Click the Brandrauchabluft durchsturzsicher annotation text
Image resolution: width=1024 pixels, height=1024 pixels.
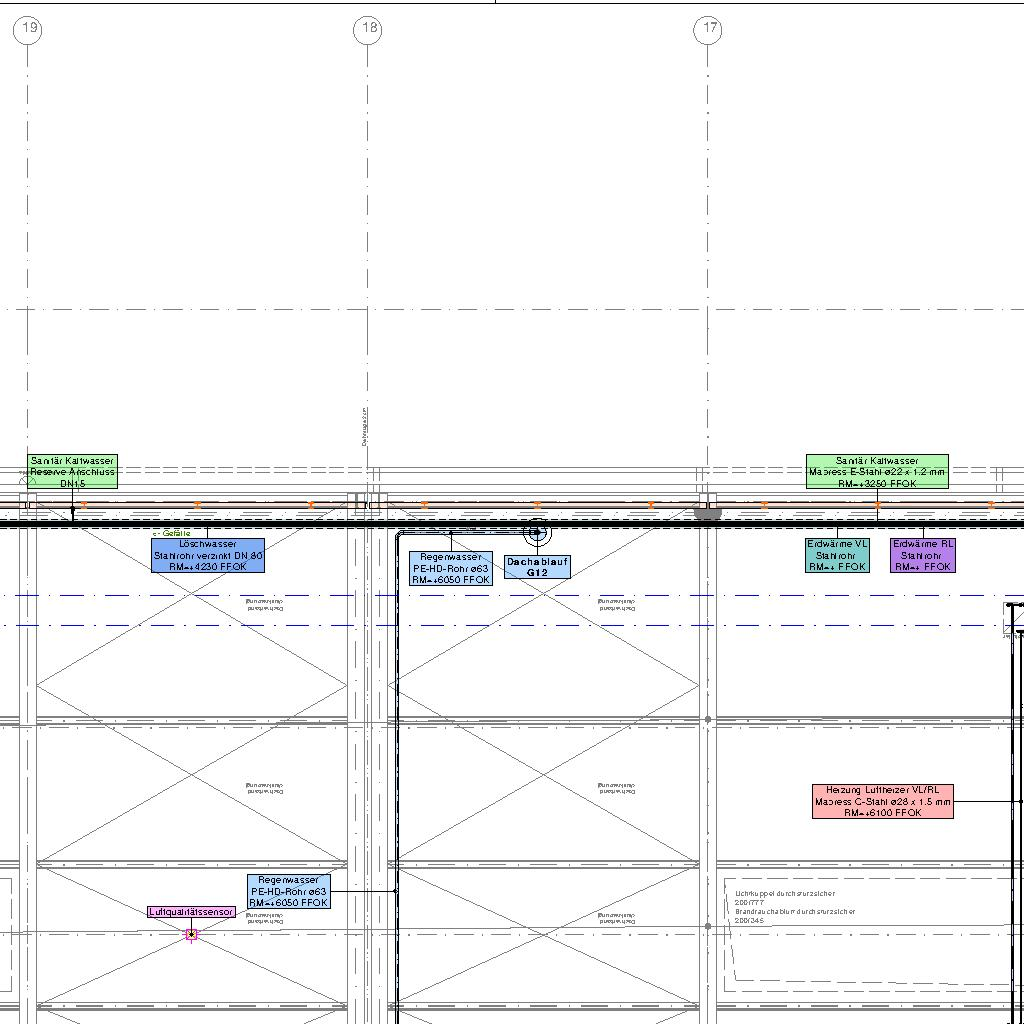click(x=795, y=912)
